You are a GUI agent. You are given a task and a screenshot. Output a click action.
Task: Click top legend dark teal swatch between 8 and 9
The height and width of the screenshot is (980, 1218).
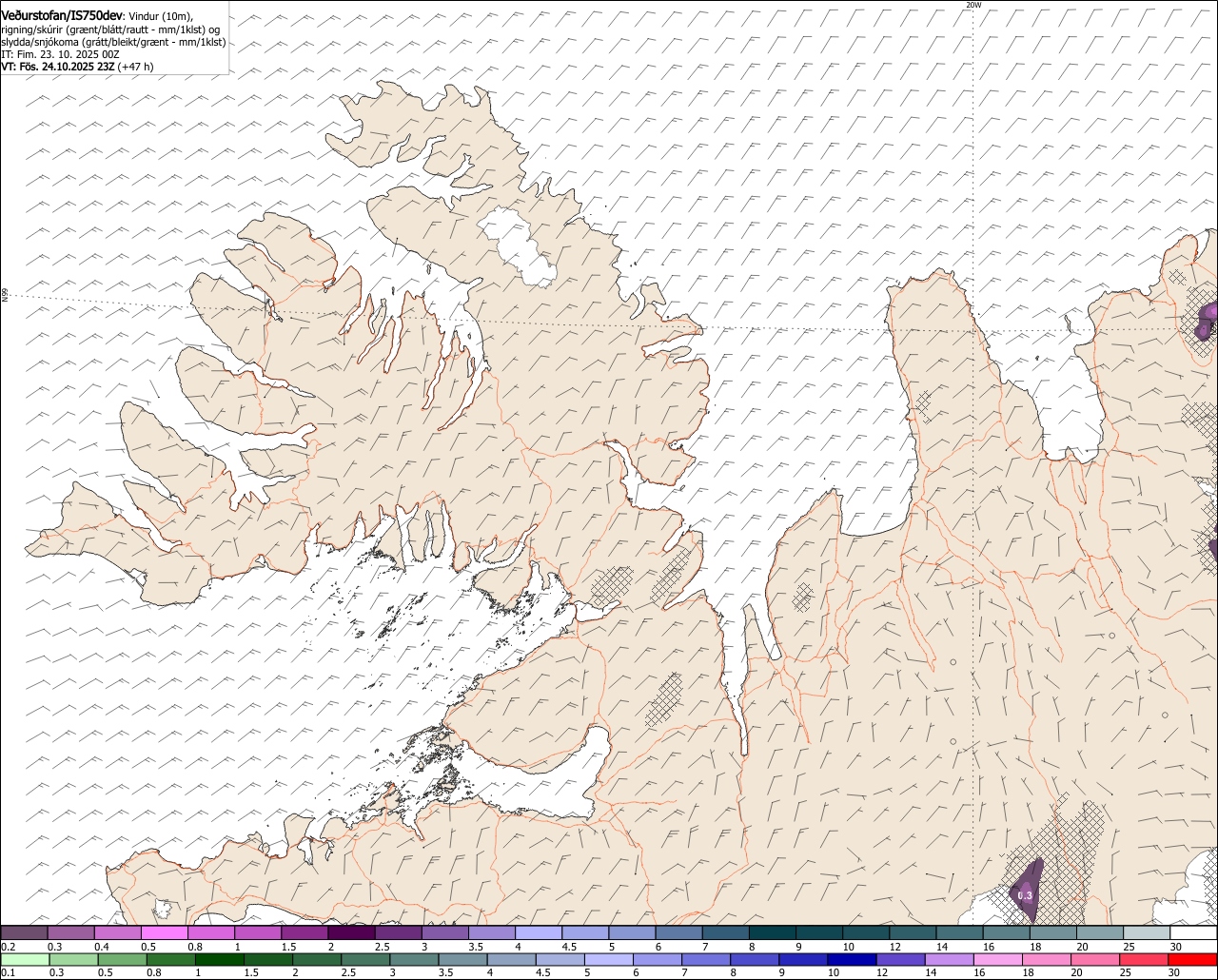pos(774,932)
